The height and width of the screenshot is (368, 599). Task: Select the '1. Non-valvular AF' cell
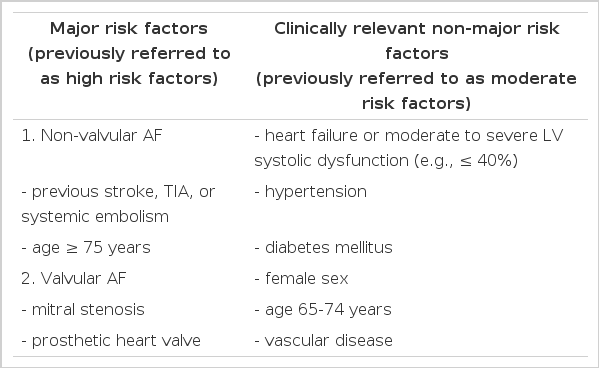click(x=92, y=136)
